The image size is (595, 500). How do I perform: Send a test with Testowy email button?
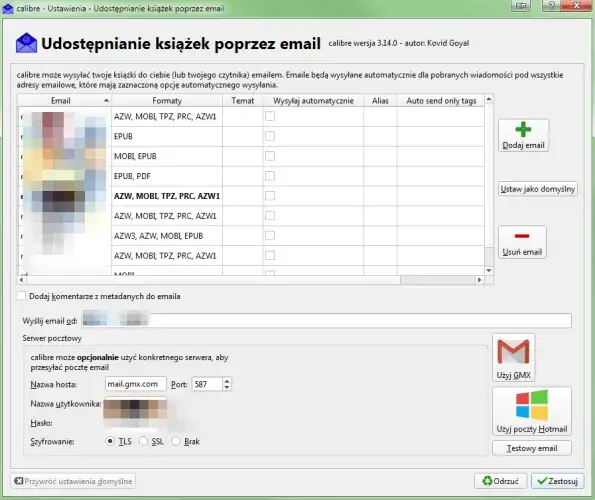click(x=532, y=448)
